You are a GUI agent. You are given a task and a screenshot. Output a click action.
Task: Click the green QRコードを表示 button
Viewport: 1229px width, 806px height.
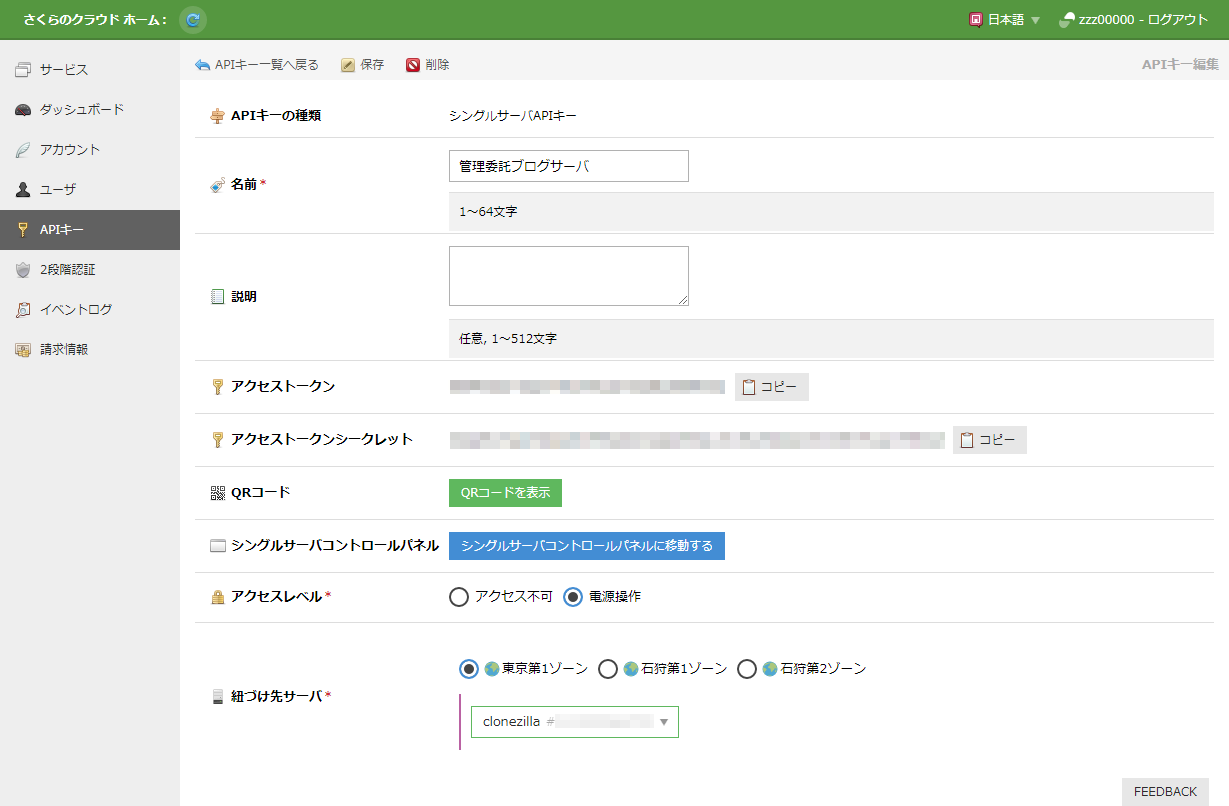coord(505,493)
